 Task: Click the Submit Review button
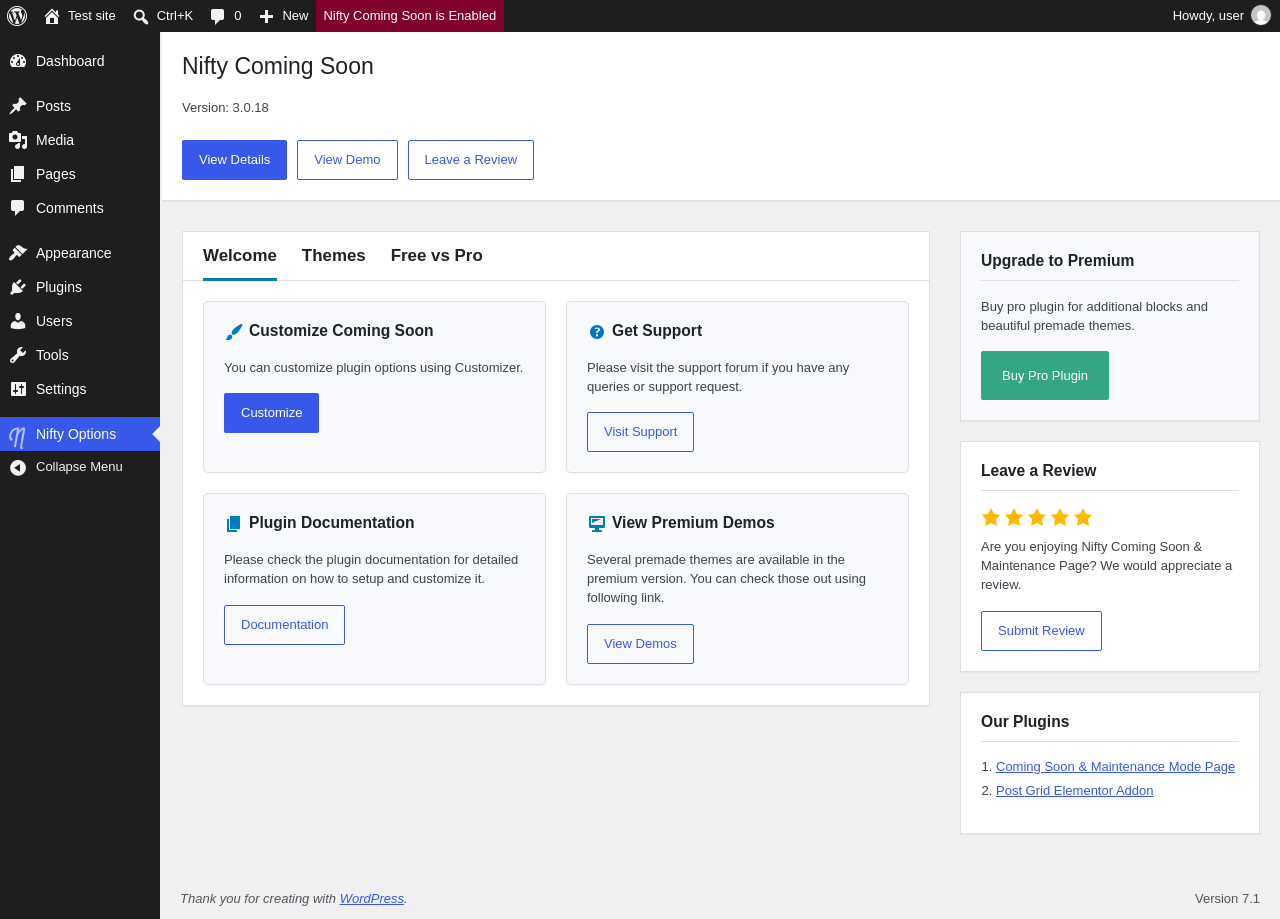tap(1041, 631)
